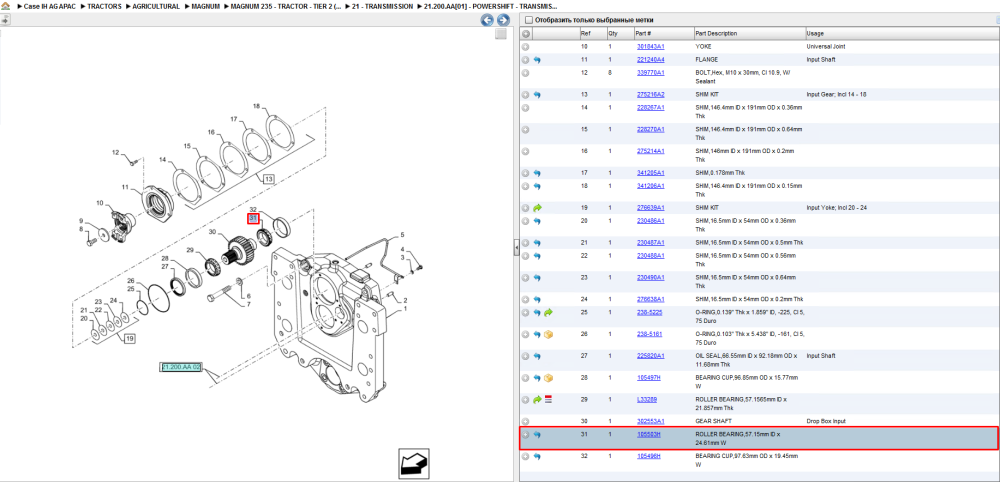Sort by the Ref column header

click(x=592, y=34)
